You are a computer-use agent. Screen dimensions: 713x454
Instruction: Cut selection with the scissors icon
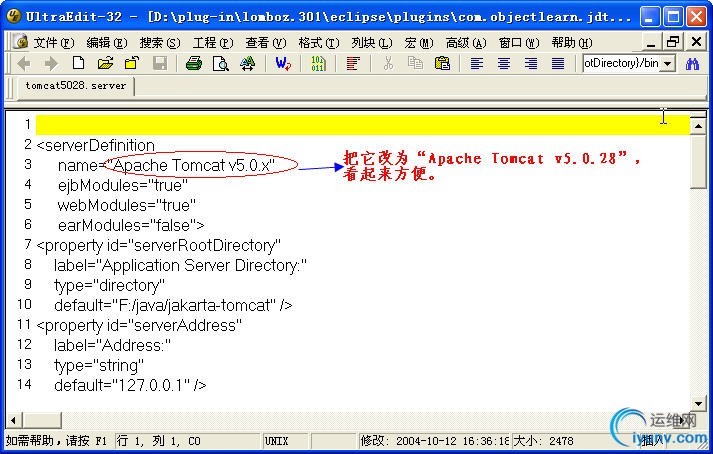pyautogui.click(x=388, y=63)
